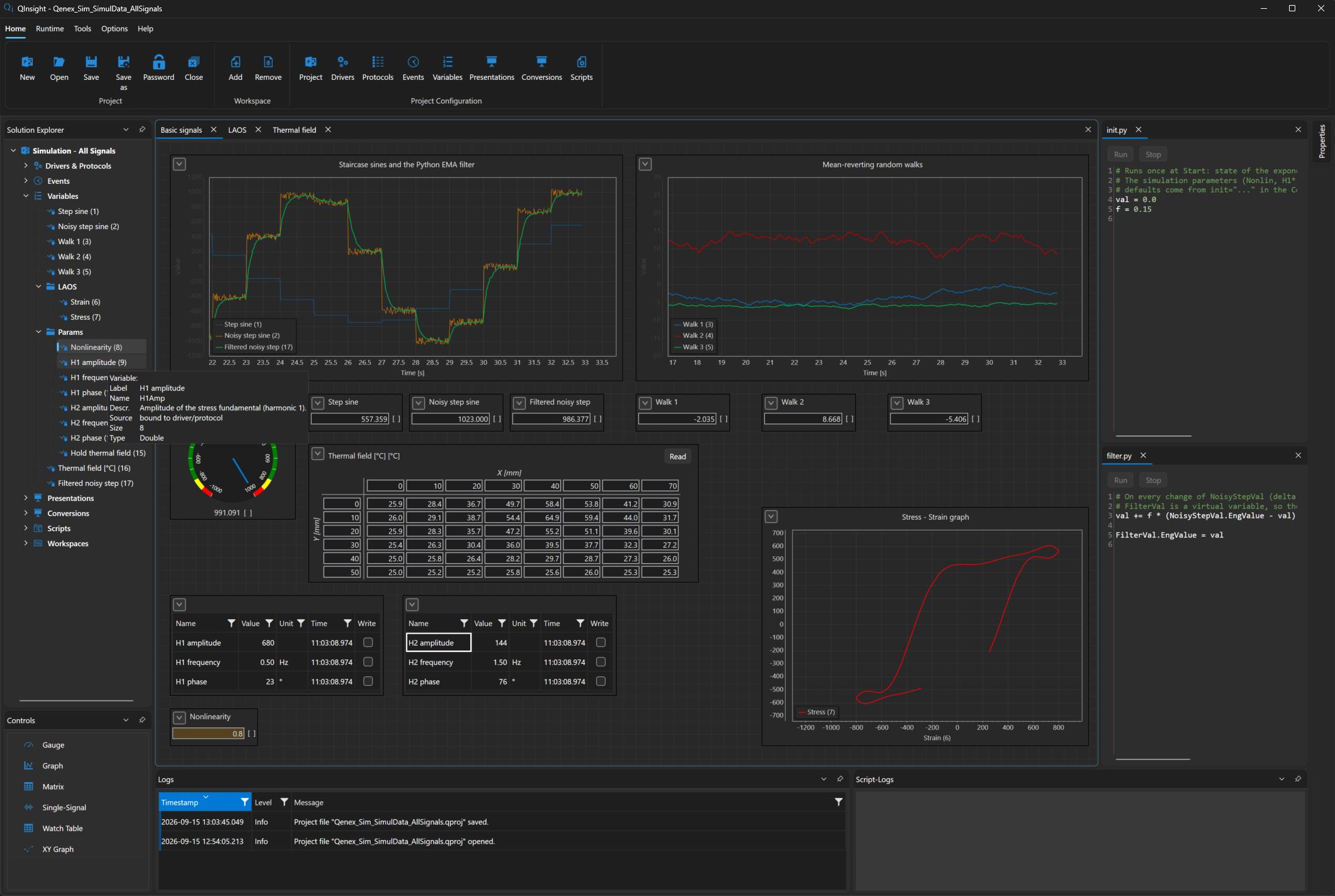1335x896 pixels.
Task: Open the Stress - Strain graph dropdown
Action: tap(771, 517)
